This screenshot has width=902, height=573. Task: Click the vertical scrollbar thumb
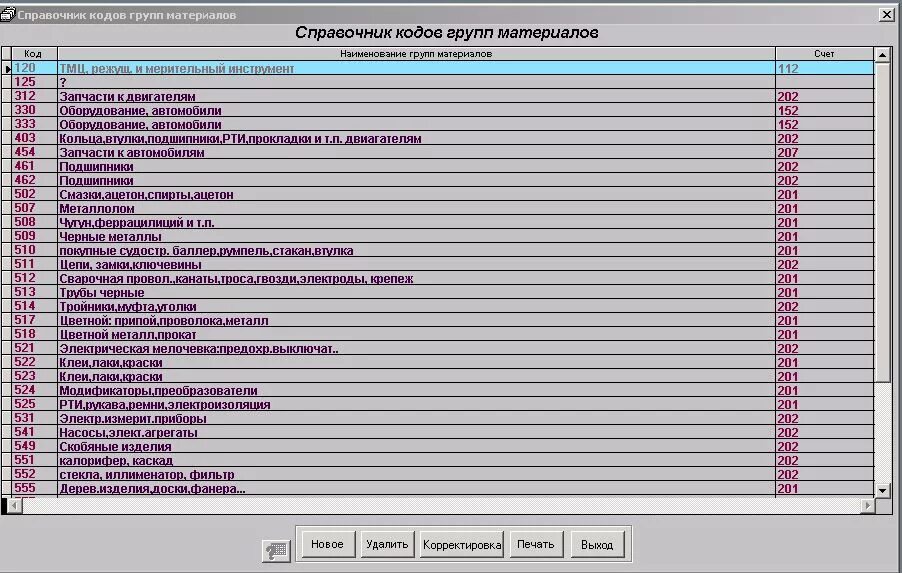pyautogui.click(x=882, y=221)
